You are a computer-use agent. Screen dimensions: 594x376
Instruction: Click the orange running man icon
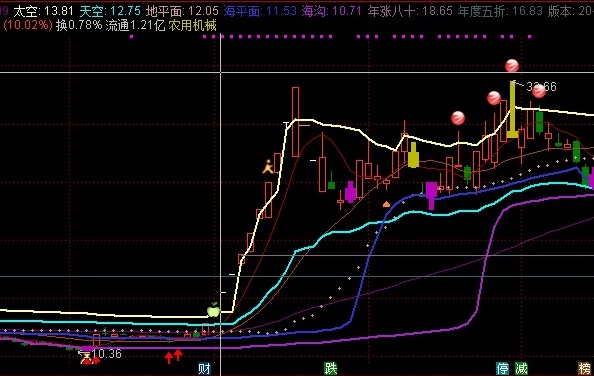[x=268, y=167]
